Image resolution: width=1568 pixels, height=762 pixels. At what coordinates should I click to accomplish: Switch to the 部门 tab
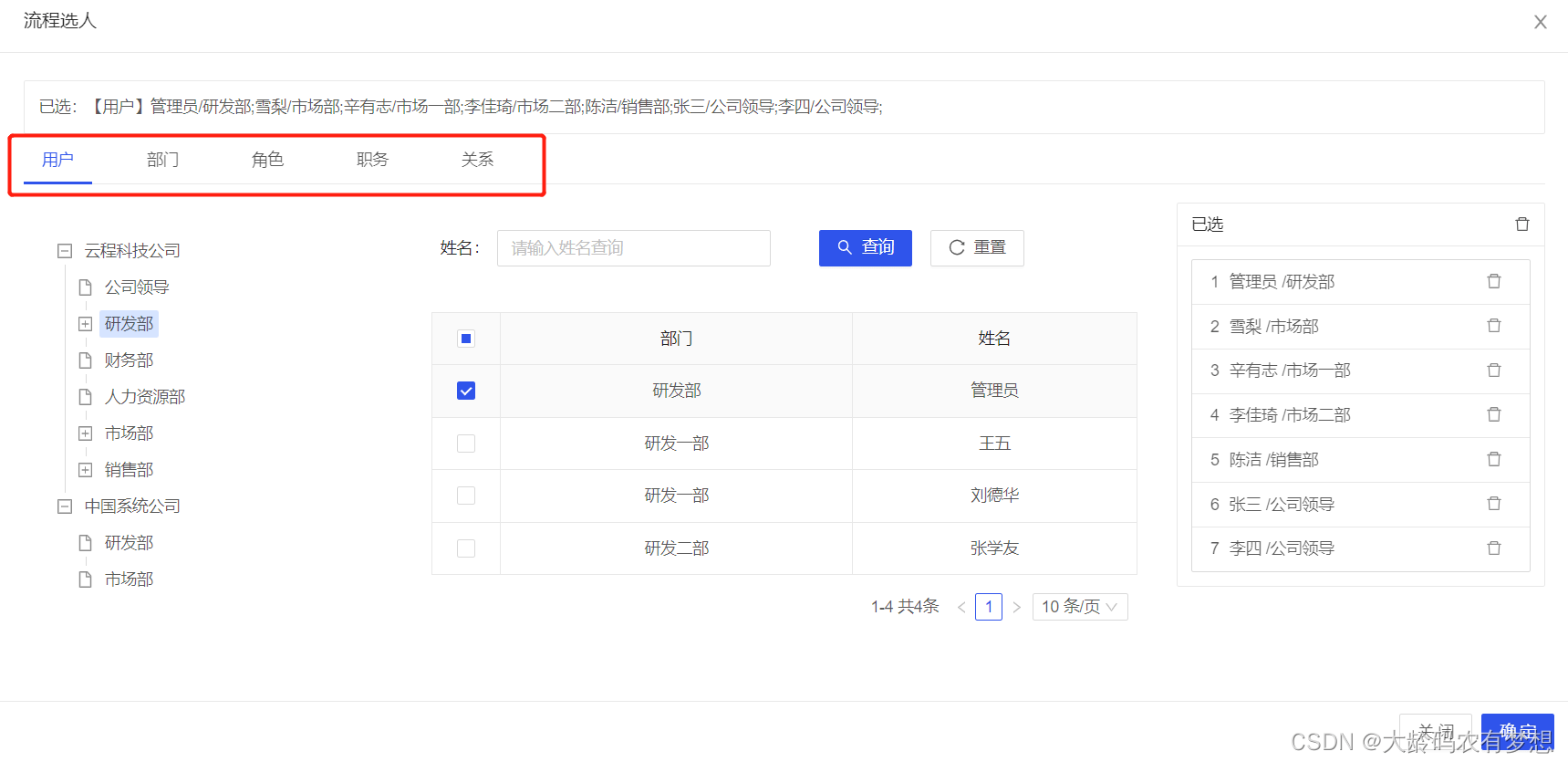162,160
